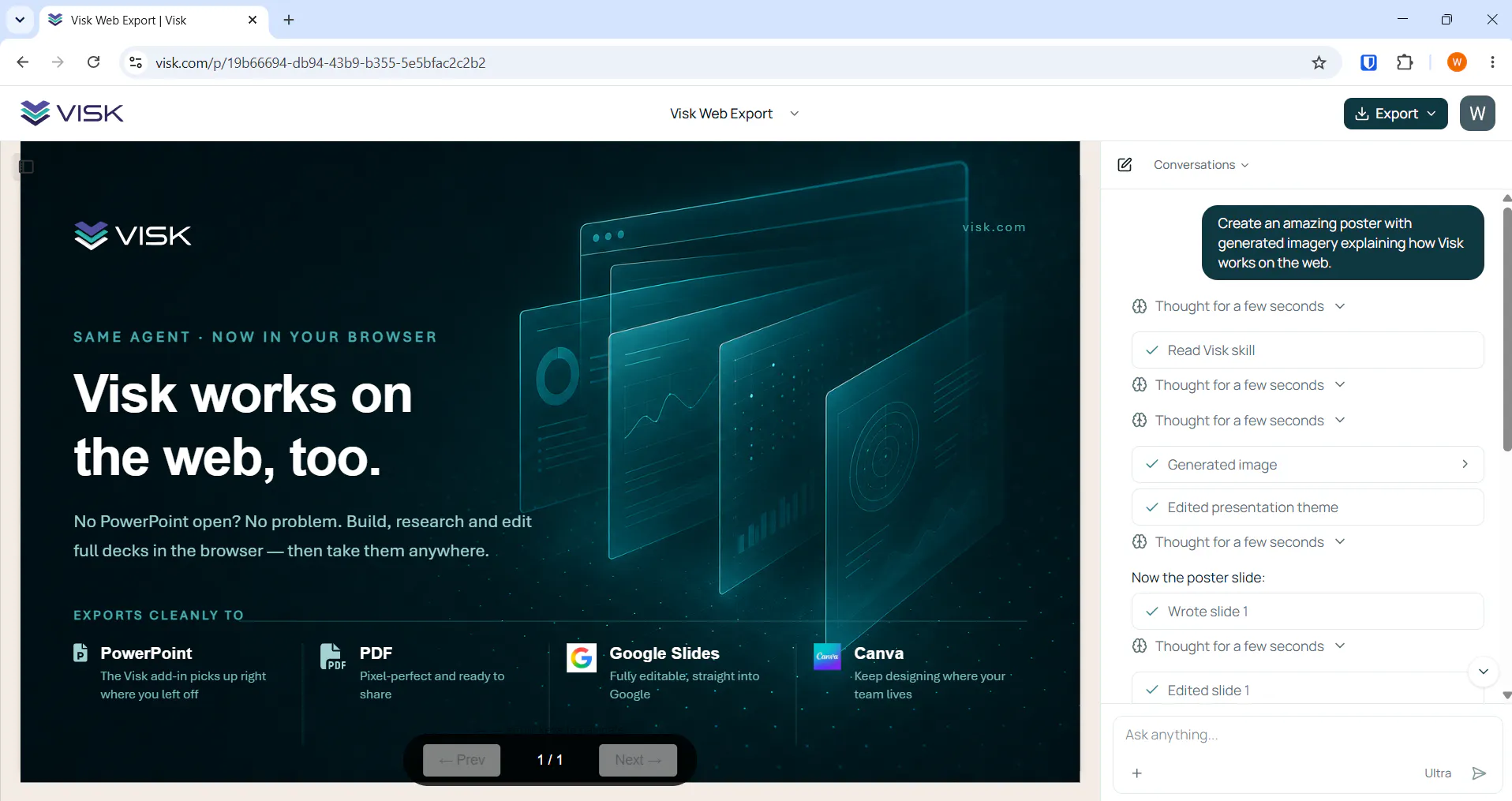The height and width of the screenshot is (801, 1512).
Task: Click the poster headline 'Visk works on the web, too.'
Action: pyautogui.click(x=243, y=425)
